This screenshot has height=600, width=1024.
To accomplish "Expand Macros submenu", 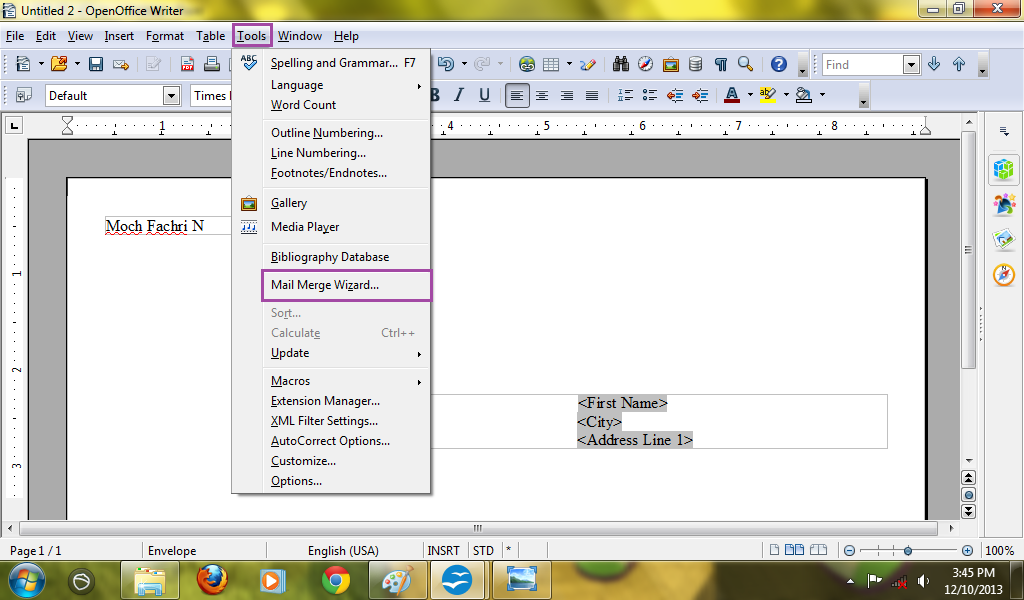I will [346, 381].
